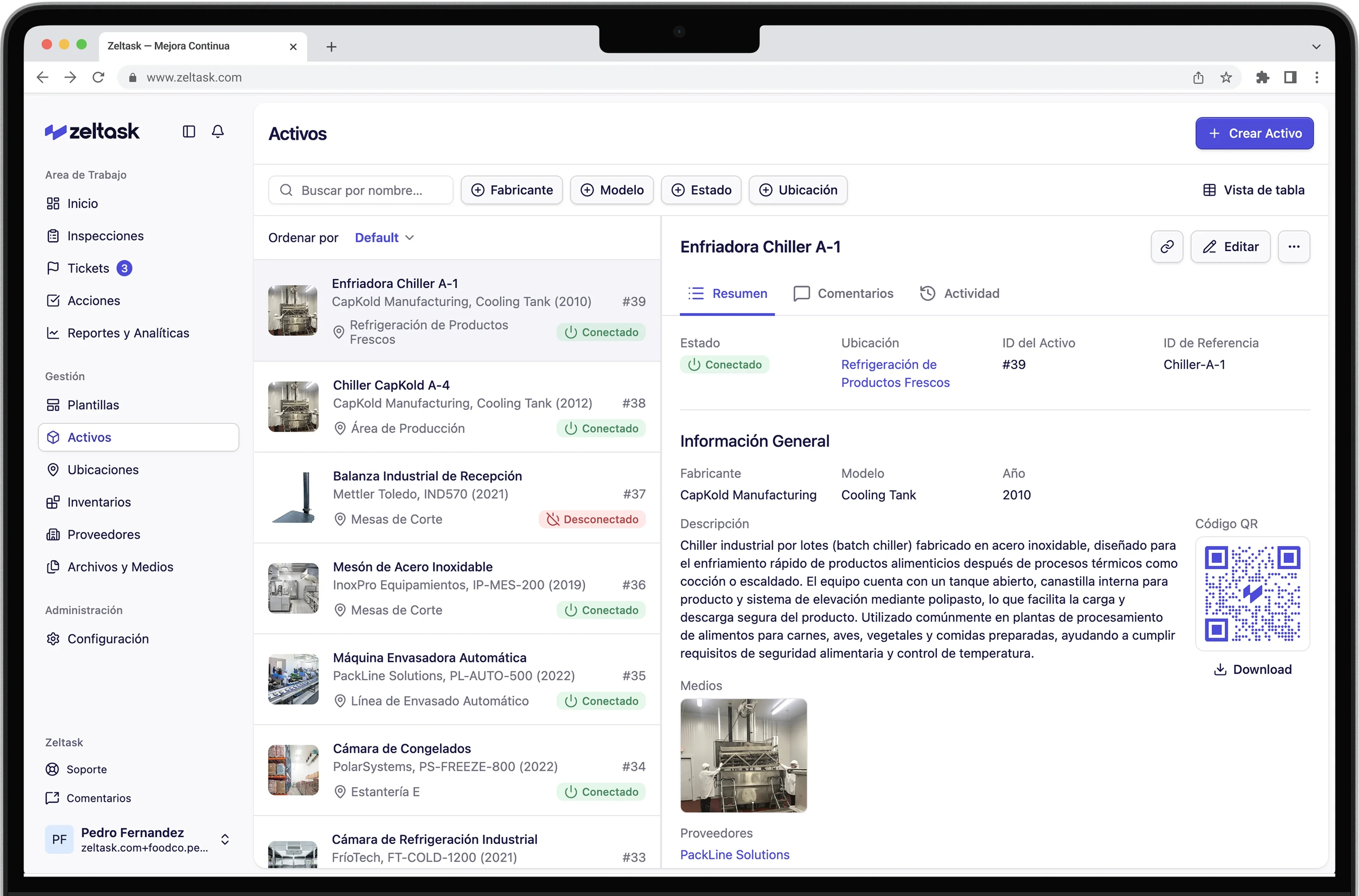The image size is (1359, 896).
Task: Open the PackLine Solutions supplier link
Action: [734, 854]
